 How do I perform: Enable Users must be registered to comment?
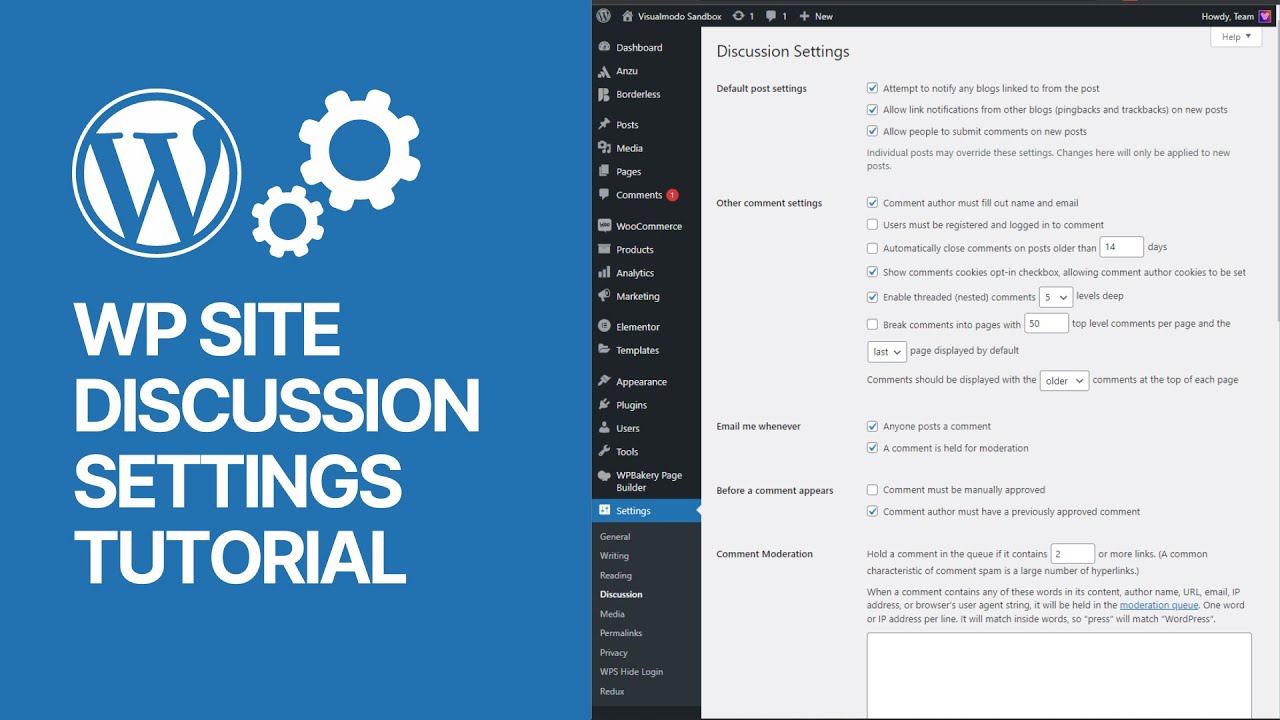click(x=872, y=225)
